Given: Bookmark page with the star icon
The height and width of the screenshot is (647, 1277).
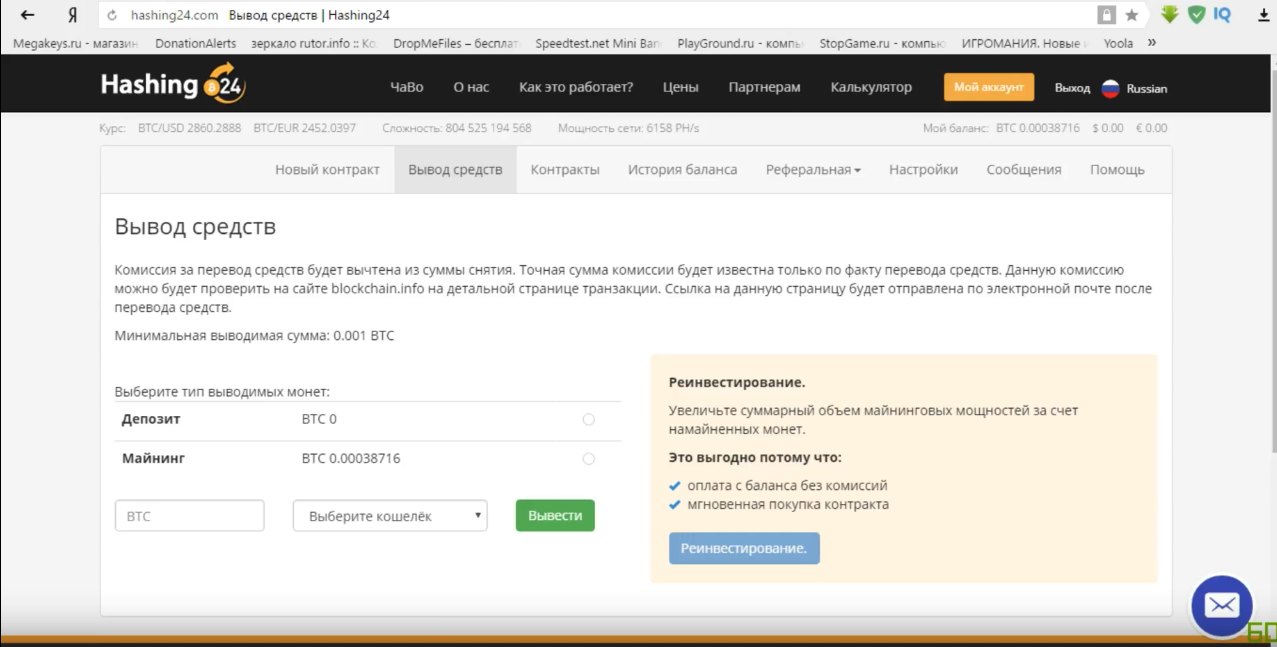Looking at the screenshot, I should tap(1132, 15).
